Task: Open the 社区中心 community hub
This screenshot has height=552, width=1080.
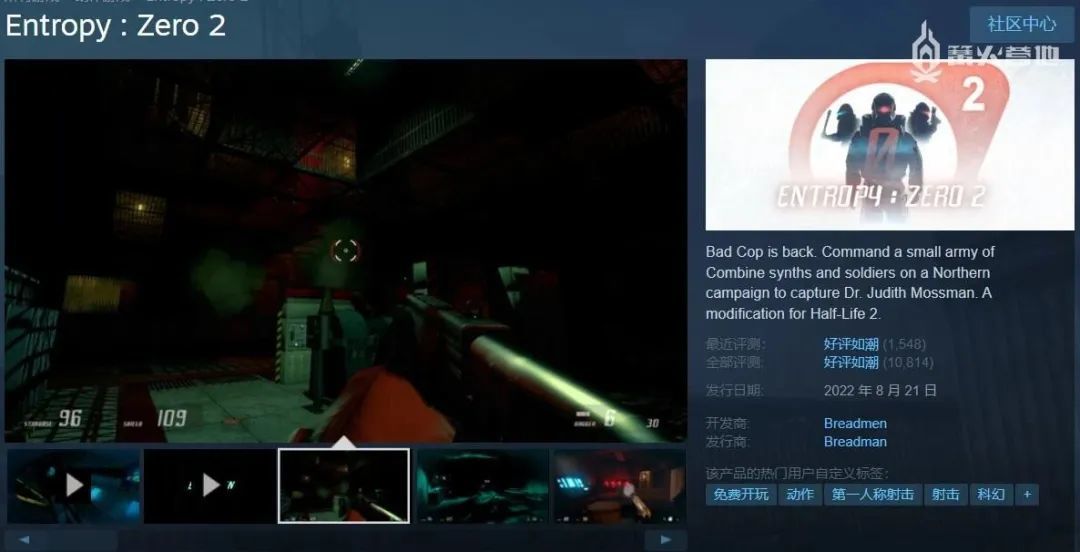Action: click(1021, 24)
